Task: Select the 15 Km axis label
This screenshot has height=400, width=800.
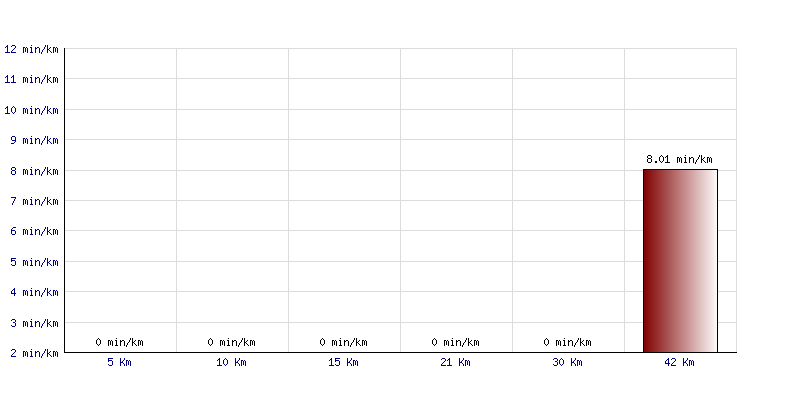Action: click(343, 363)
